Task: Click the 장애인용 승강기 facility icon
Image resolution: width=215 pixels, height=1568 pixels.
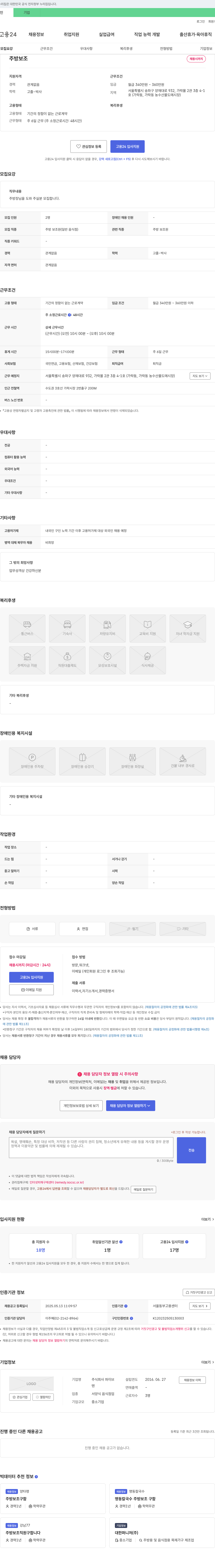Action: [x=82, y=761]
